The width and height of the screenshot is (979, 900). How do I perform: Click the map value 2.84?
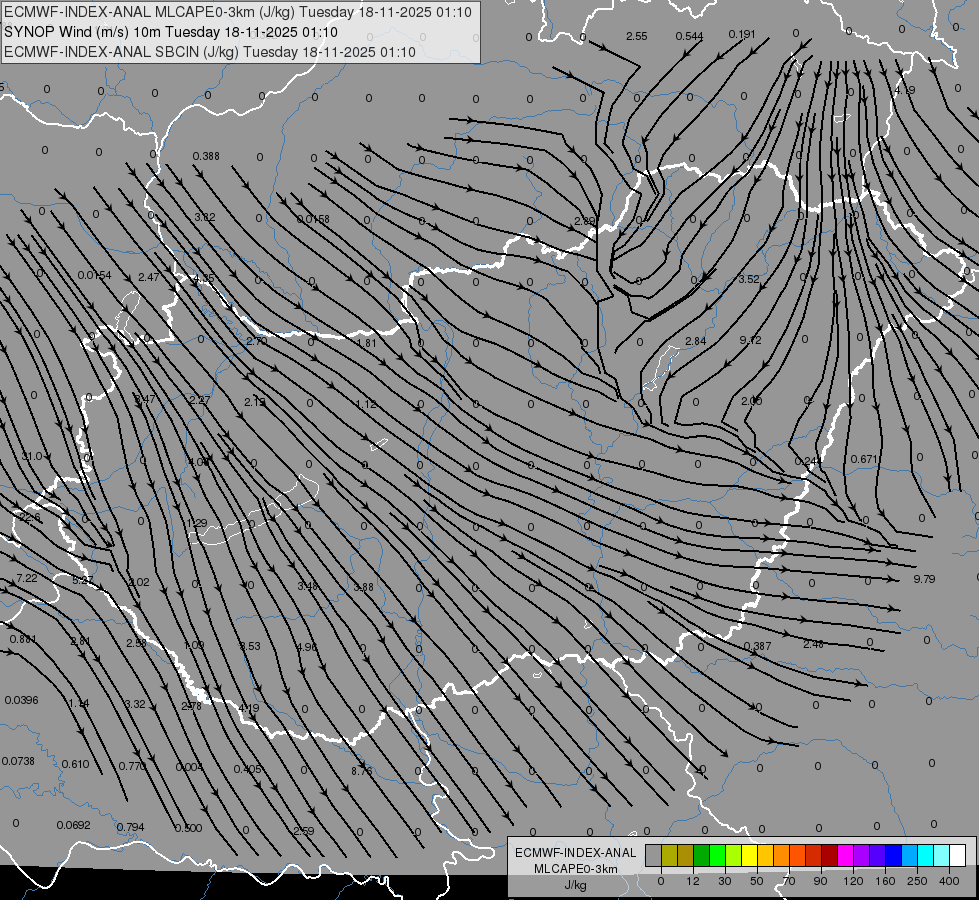(696, 341)
